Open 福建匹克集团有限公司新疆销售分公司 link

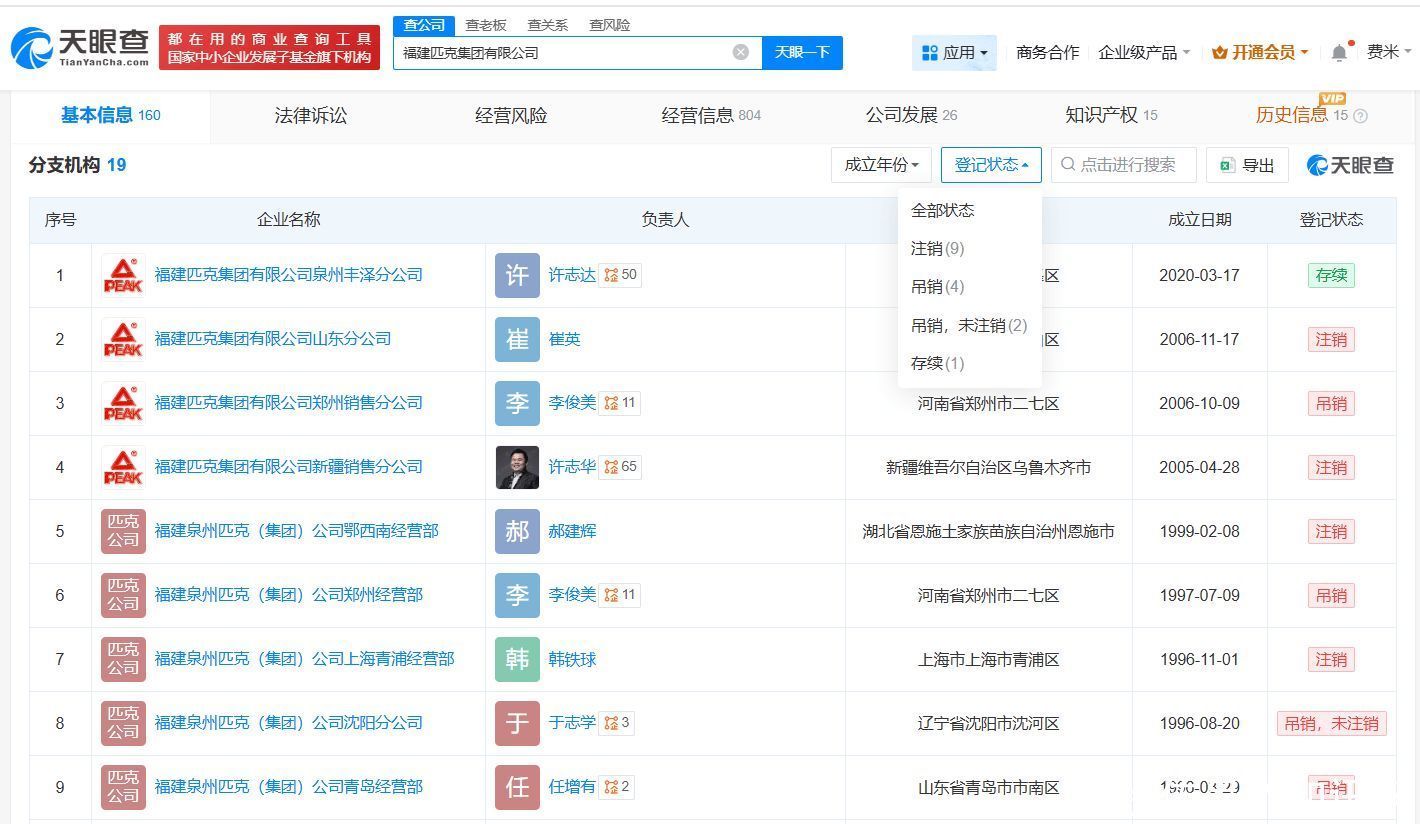[288, 467]
